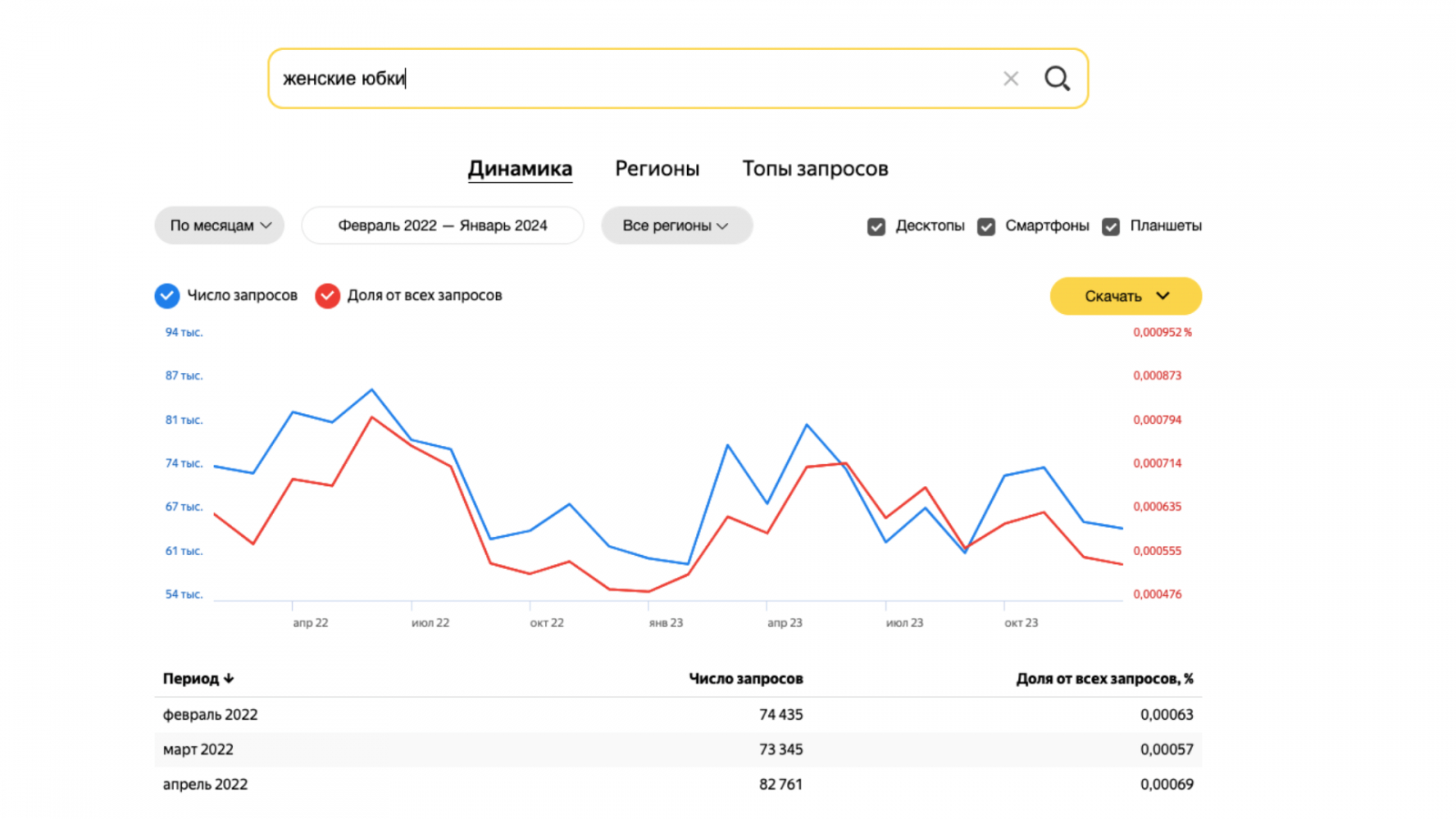Toggle the blue Число запросов series

click(167, 296)
